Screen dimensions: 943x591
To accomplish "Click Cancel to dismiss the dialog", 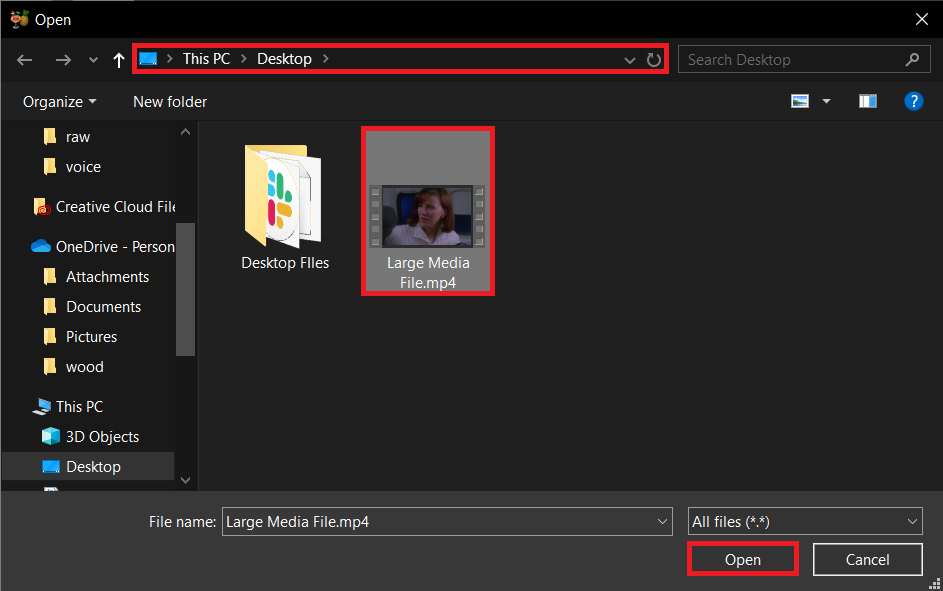I will coord(867,559).
